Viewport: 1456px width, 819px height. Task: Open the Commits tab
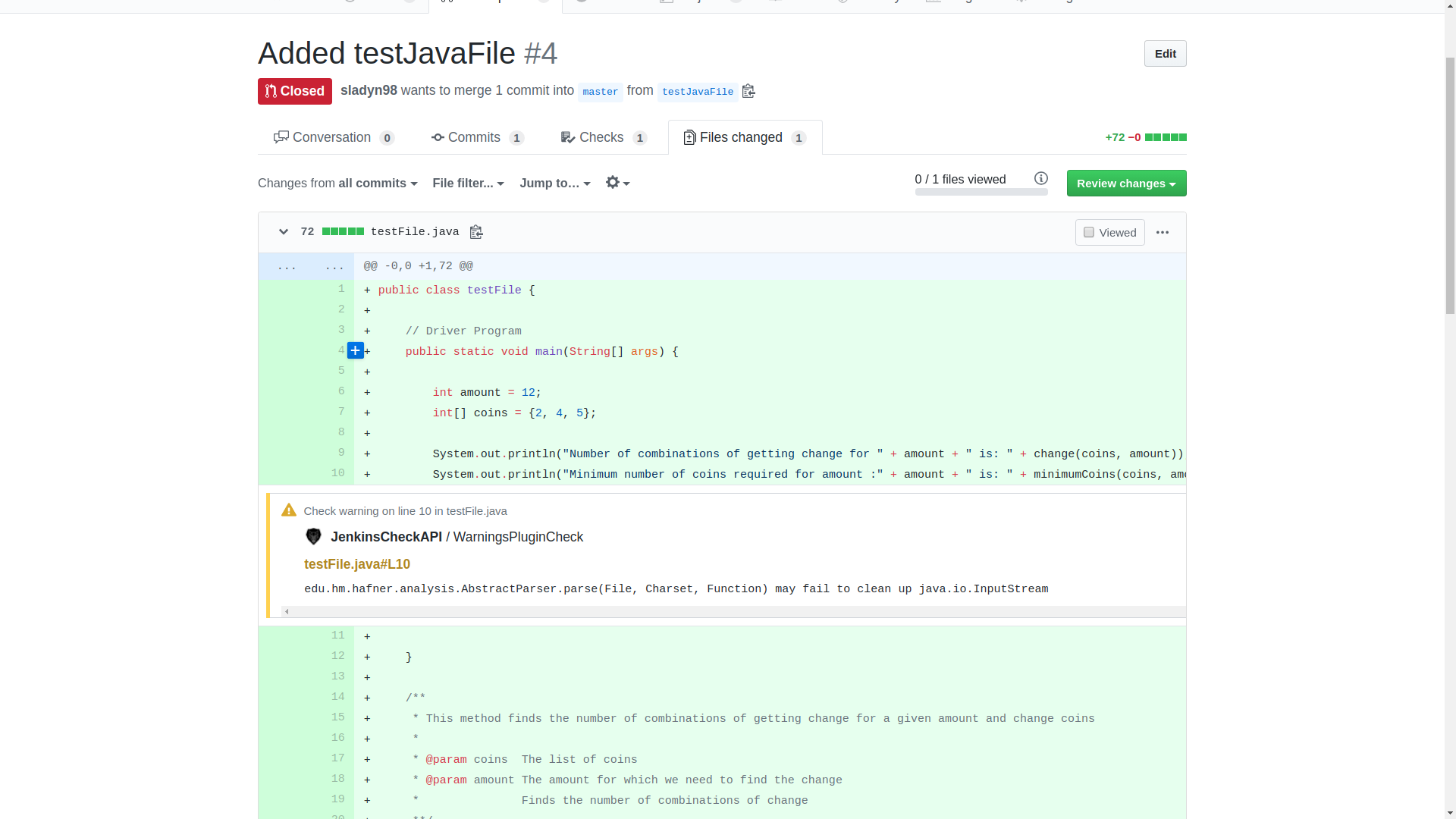click(478, 137)
